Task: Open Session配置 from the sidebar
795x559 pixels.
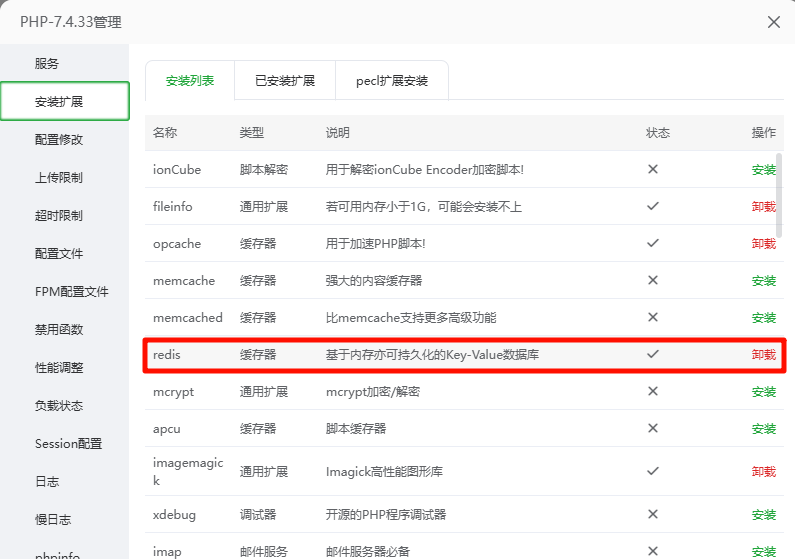Action: coord(68,444)
